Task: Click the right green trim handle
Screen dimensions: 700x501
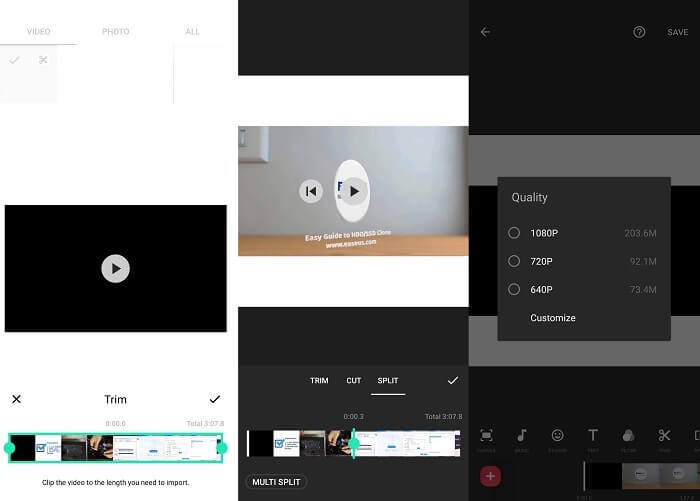Action: (222, 447)
